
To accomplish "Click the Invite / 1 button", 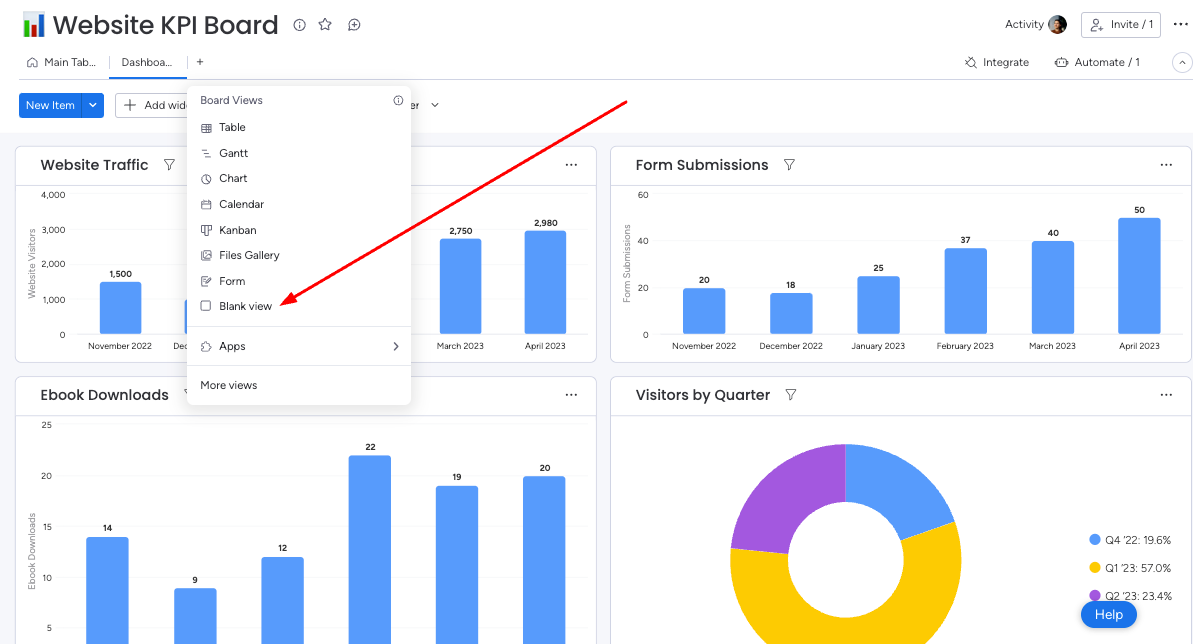I will point(1121,24).
